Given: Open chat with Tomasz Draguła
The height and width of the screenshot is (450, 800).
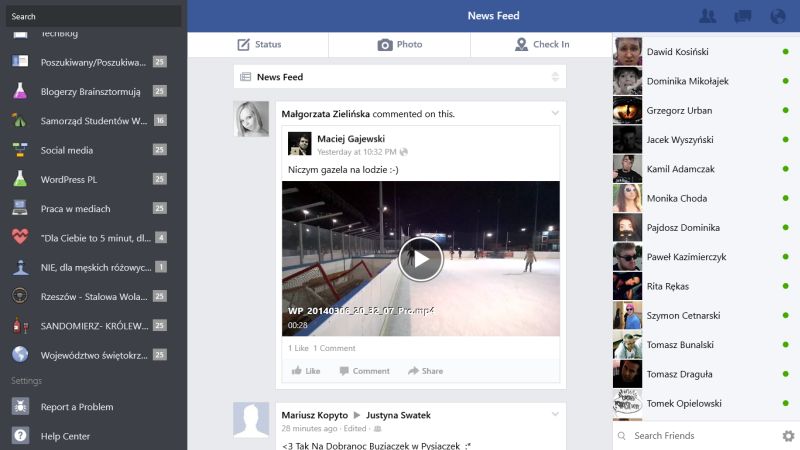Looking at the screenshot, I should pyautogui.click(x=706, y=374).
